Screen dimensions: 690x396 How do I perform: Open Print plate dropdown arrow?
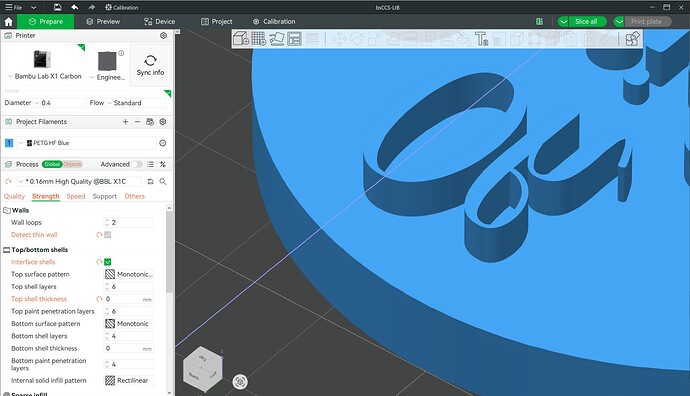pos(619,22)
